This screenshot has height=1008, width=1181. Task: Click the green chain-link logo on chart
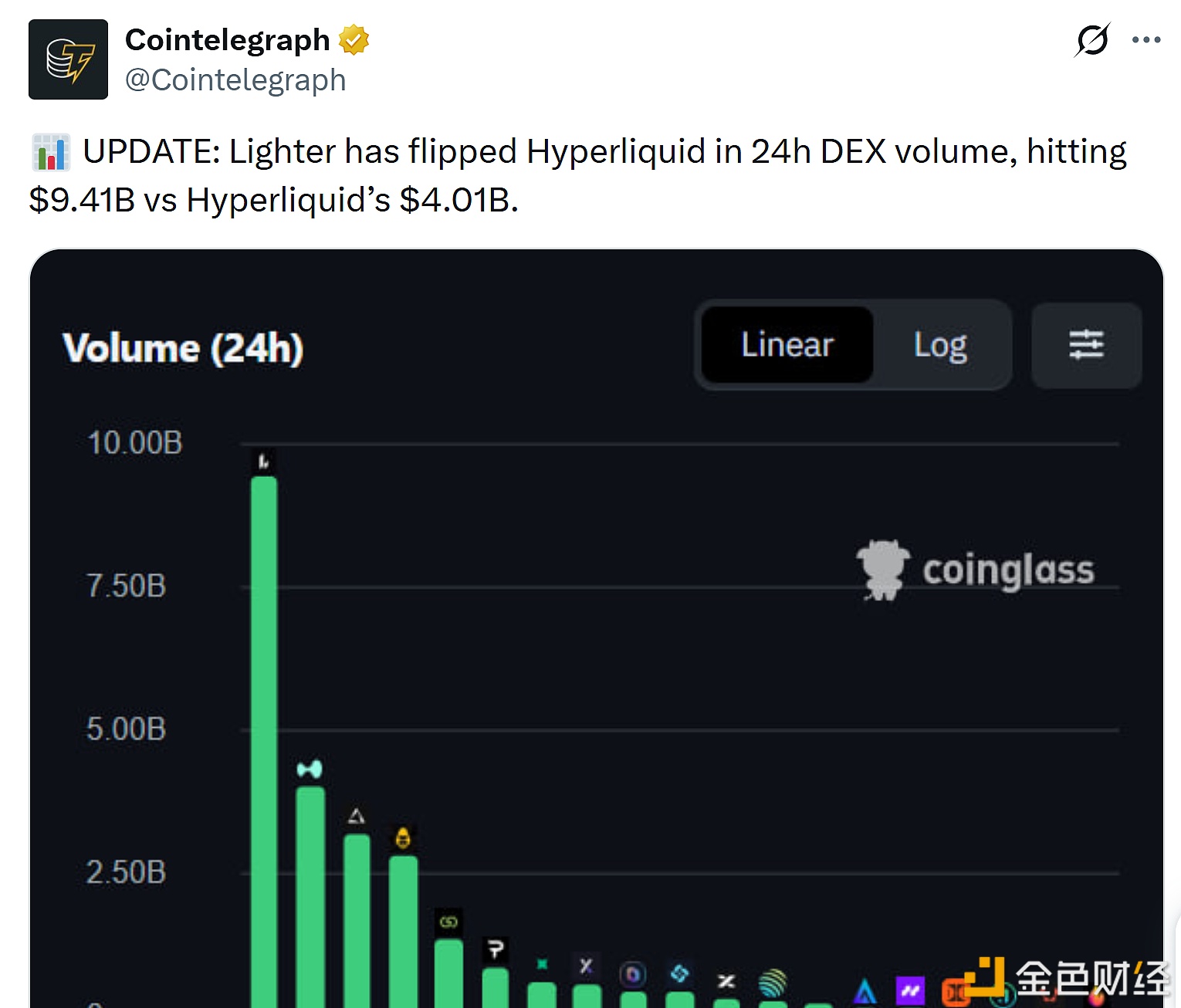click(448, 922)
